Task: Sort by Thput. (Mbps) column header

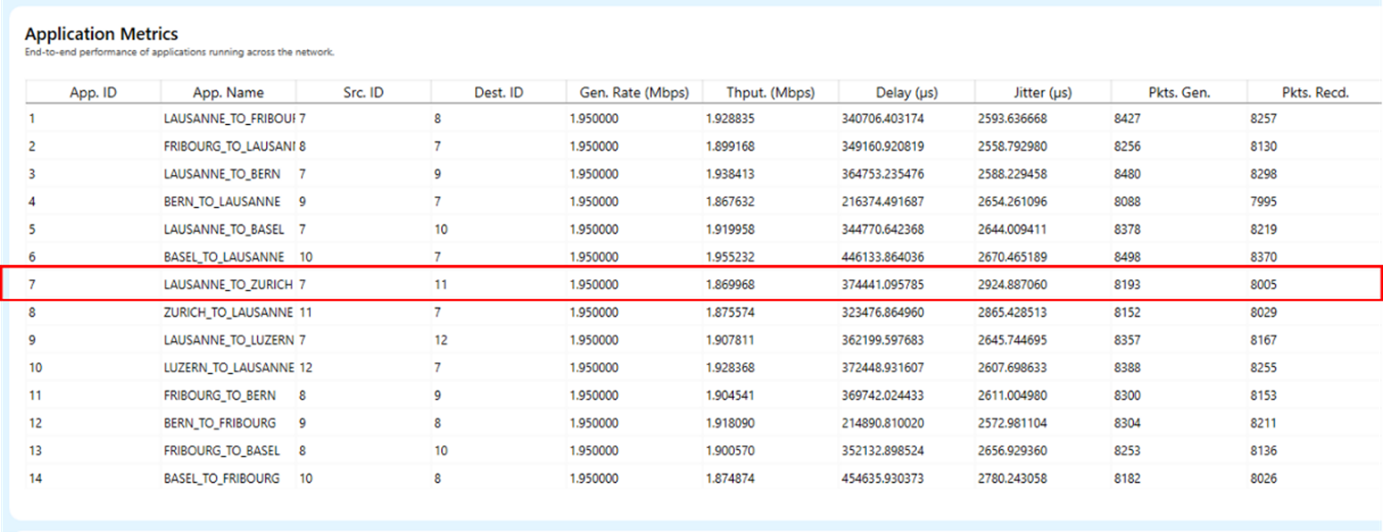Action: click(770, 92)
